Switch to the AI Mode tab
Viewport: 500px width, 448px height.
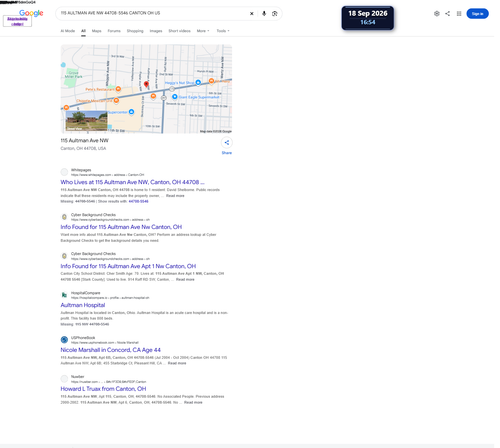(68, 31)
